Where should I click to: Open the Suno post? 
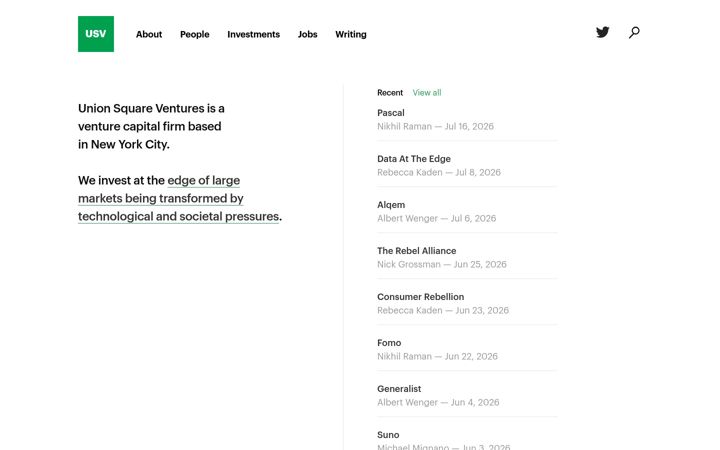coord(388,434)
